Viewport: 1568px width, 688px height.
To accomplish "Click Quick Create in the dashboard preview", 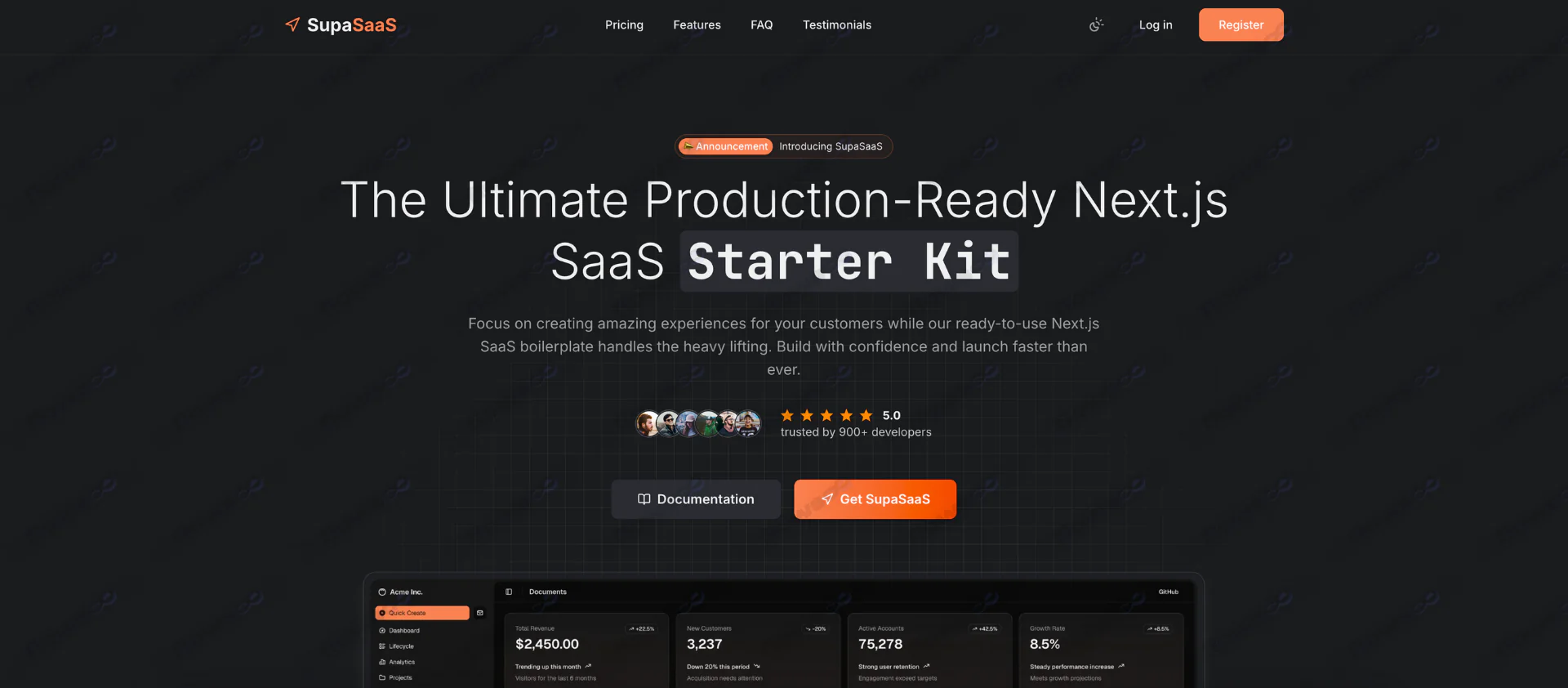I will (422, 613).
